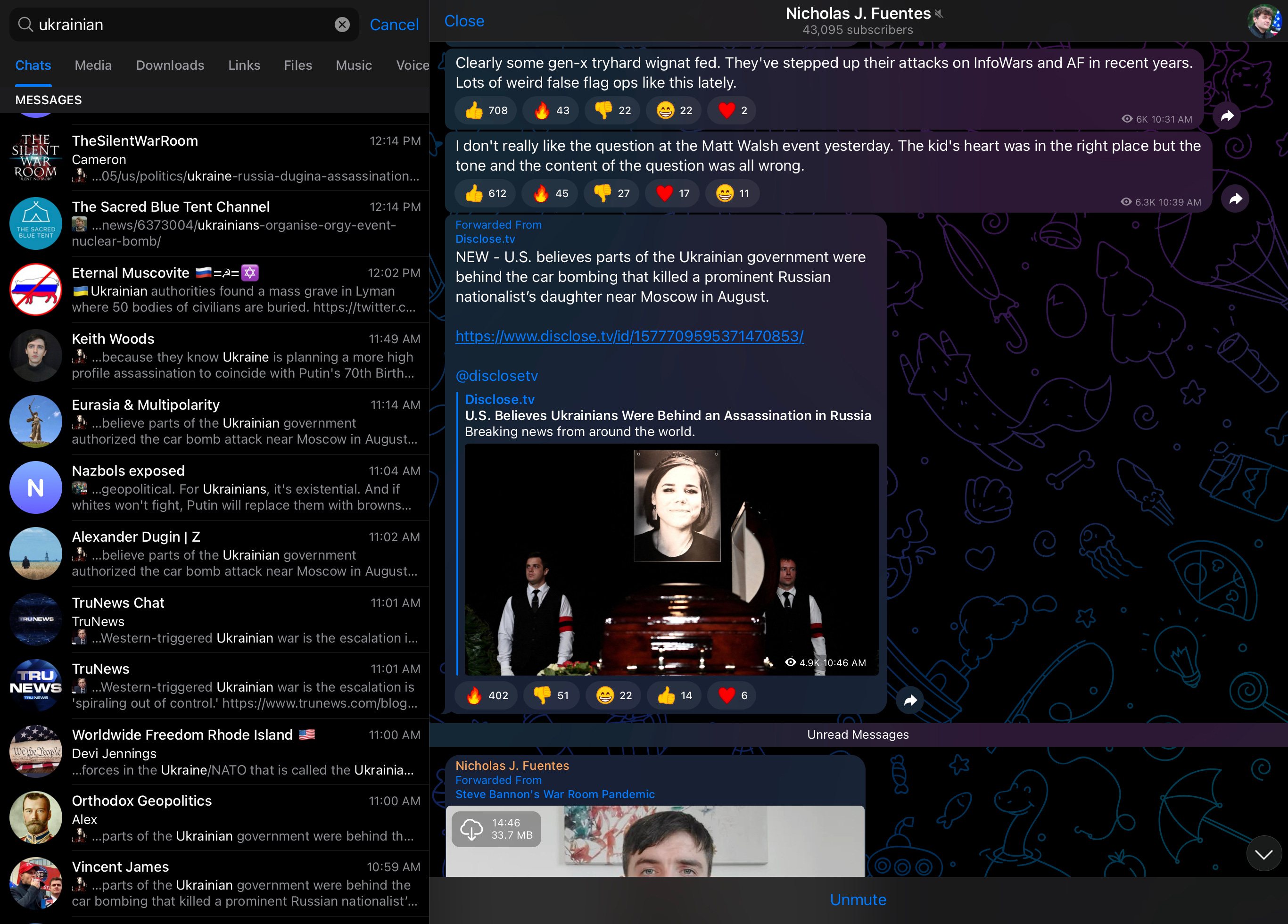
Task: Switch to the Voice tab
Action: tap(413, 66)
